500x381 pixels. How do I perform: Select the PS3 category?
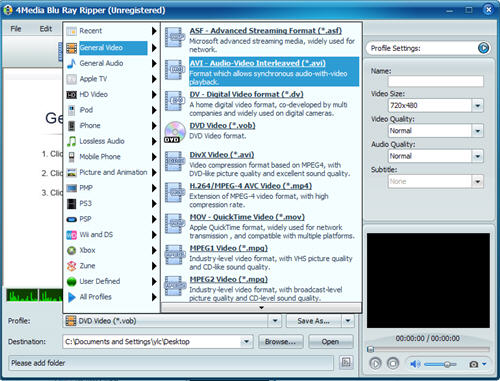click(x=111, y=204)
